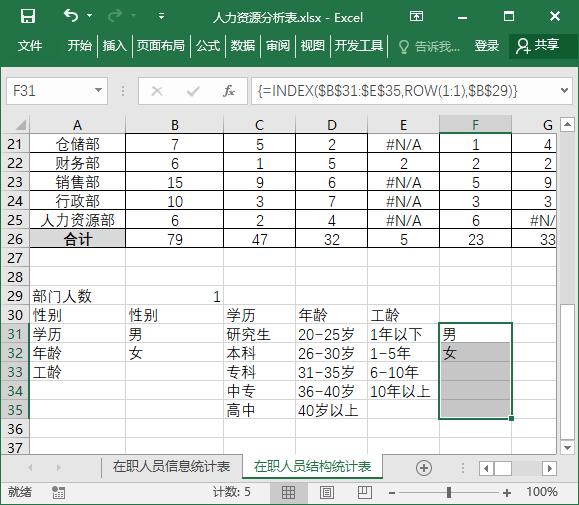Switch to Page Break Preview icon
Image resolution: width=579 pixels, height=505 pixels.
pyautogui.click(x=365, y=492)
